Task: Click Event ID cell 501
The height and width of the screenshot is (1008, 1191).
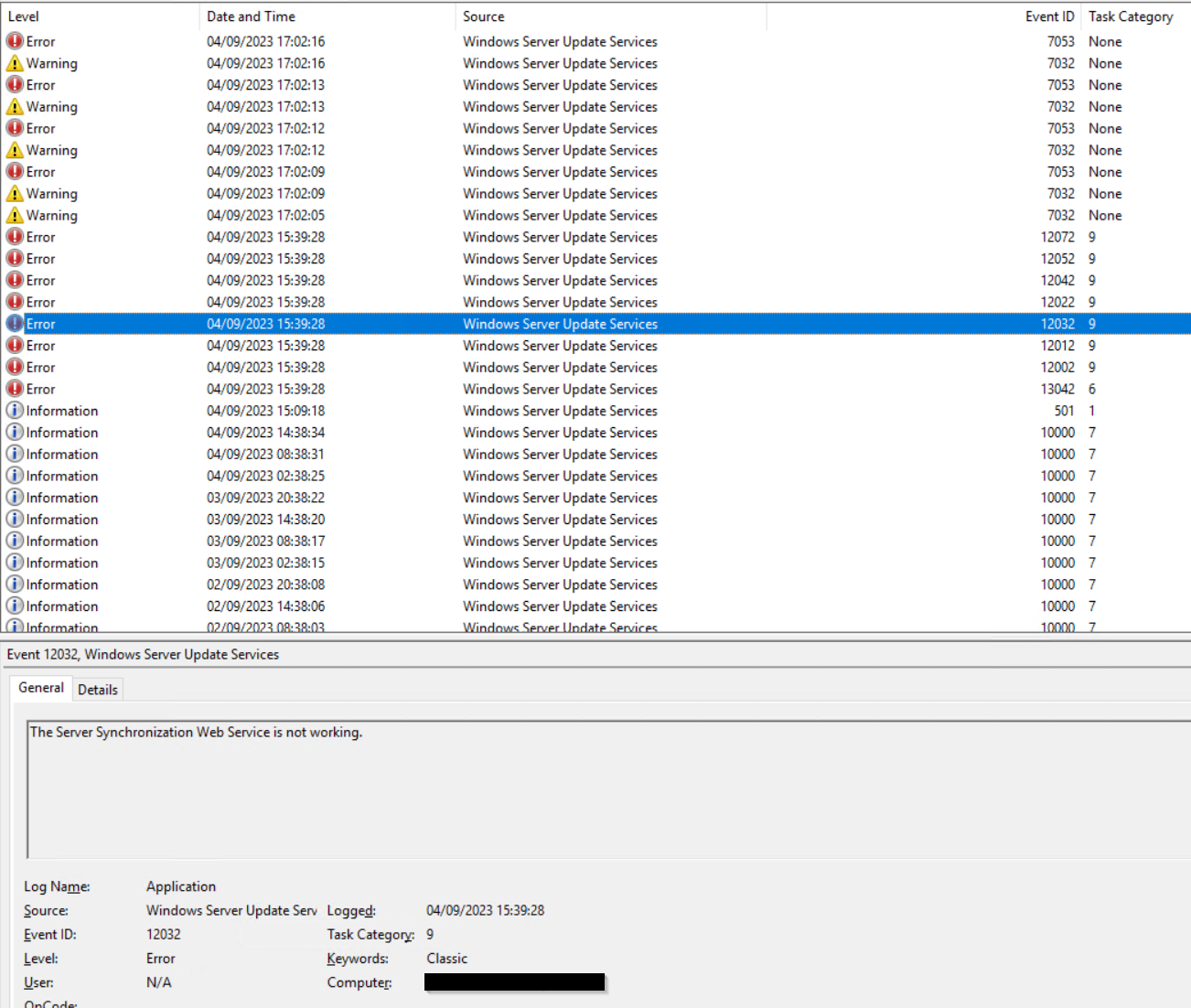Action: click(x=1064, y=411)
